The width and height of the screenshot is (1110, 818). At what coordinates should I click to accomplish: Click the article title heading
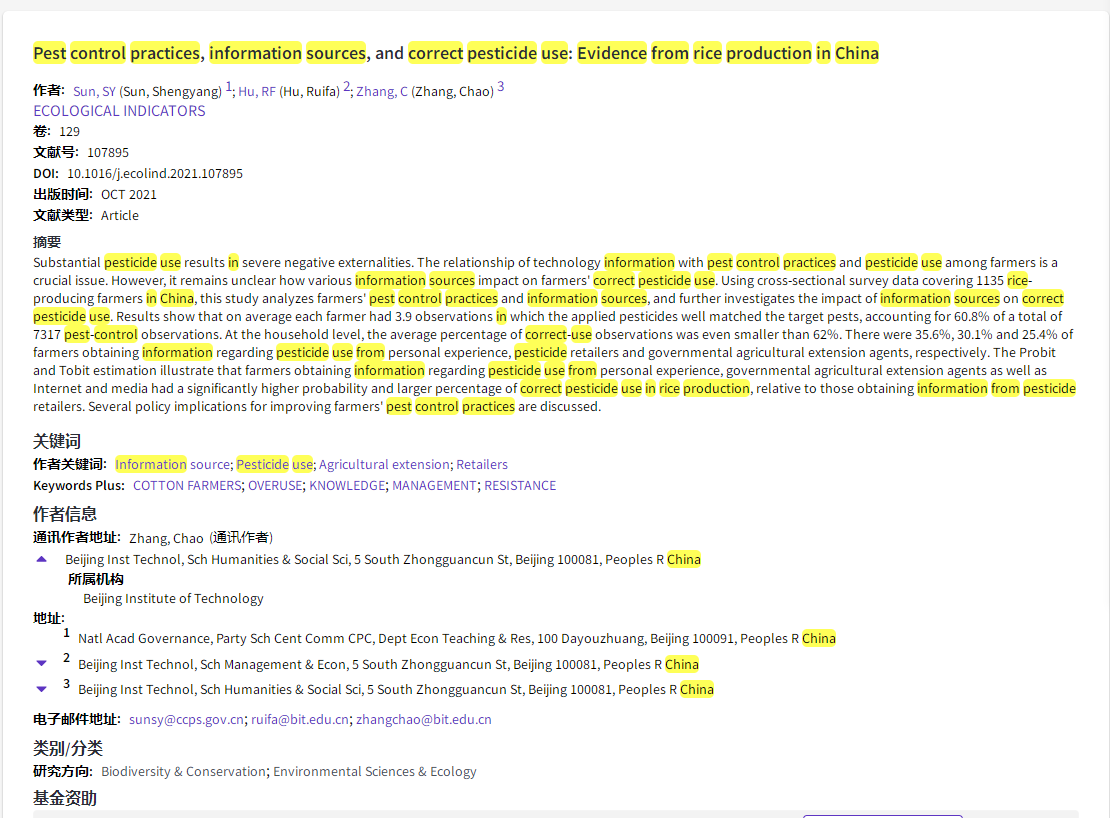[456, 53]
